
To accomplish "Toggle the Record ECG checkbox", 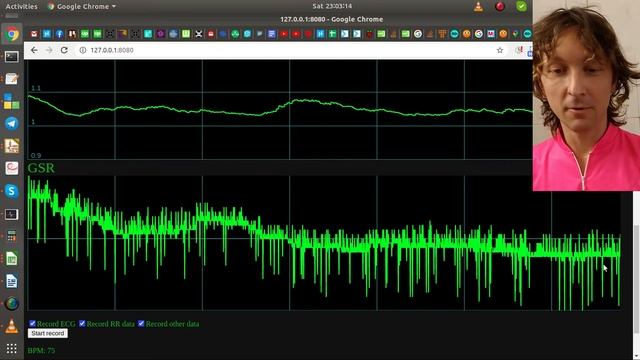I will [x=32, y=323].
